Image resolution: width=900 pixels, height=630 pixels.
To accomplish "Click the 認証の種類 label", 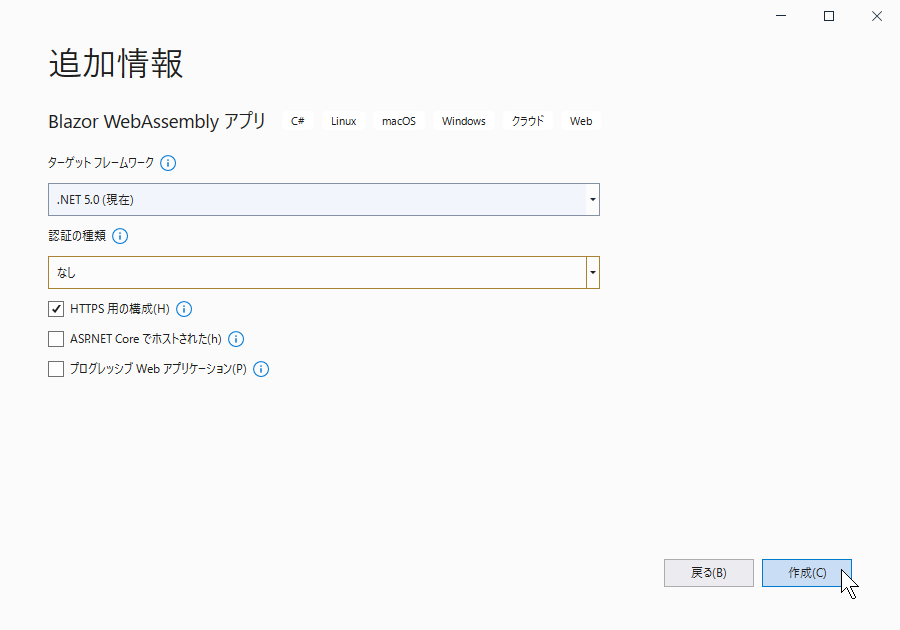I will click(77, 236).
